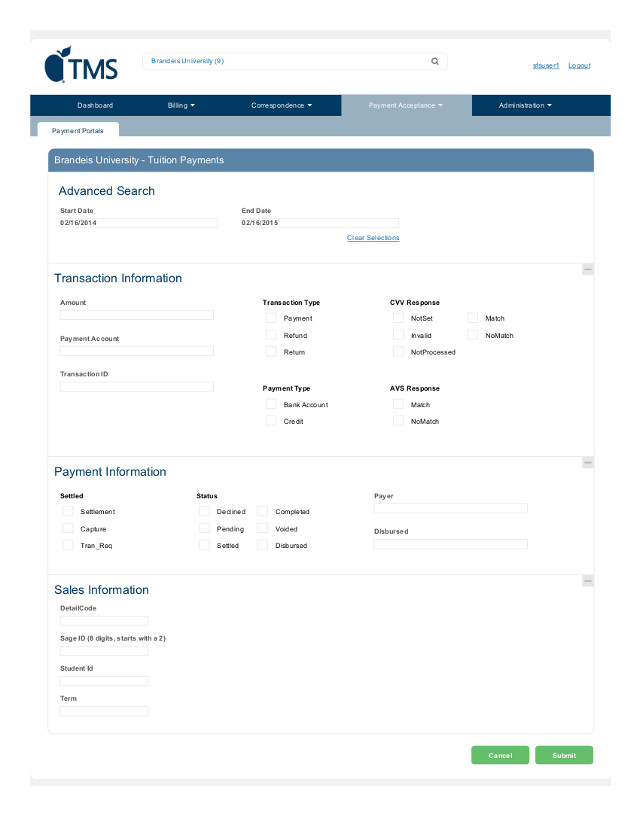Image resolution: width=640 pixels, height=828 pixels.
Task: Click the Student Id input field
Action: coord(104,681)
